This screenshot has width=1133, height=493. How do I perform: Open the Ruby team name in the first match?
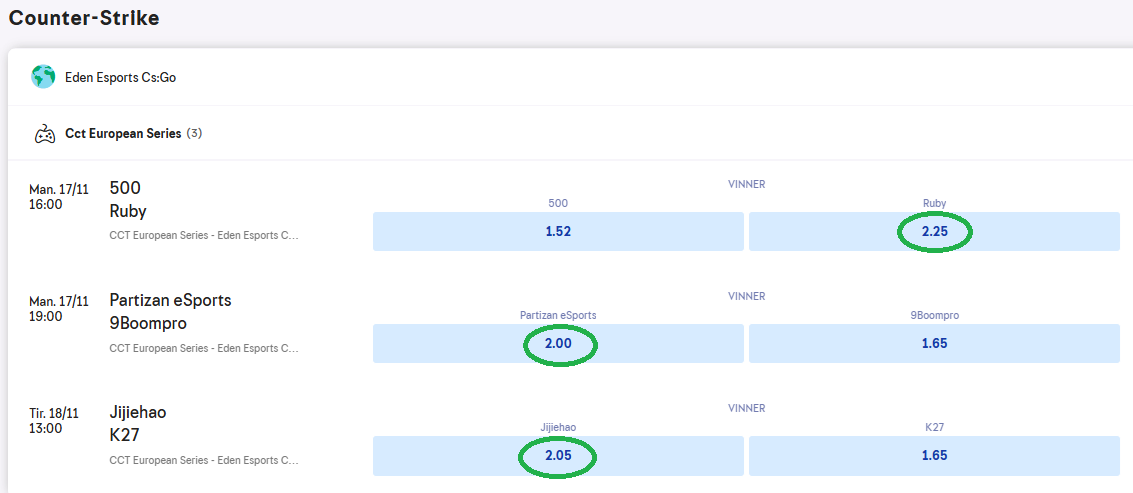[128, 211]
